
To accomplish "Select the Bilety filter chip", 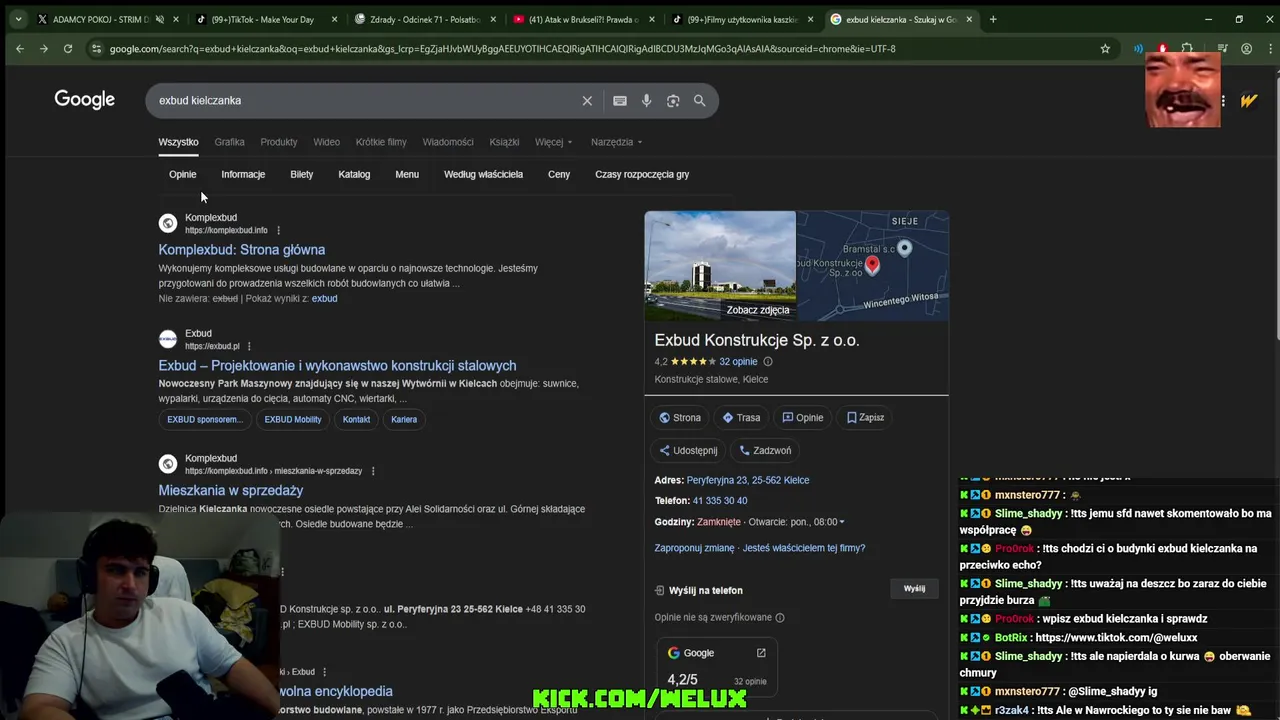I will click(x=302, y=174).
